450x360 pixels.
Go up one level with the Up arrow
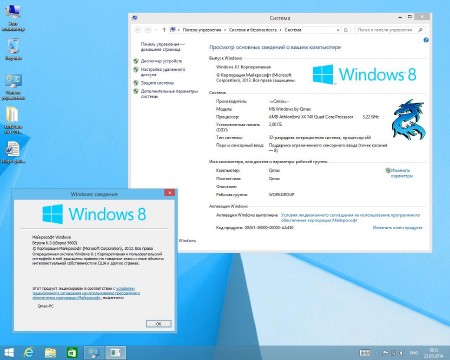coord(164,30)
